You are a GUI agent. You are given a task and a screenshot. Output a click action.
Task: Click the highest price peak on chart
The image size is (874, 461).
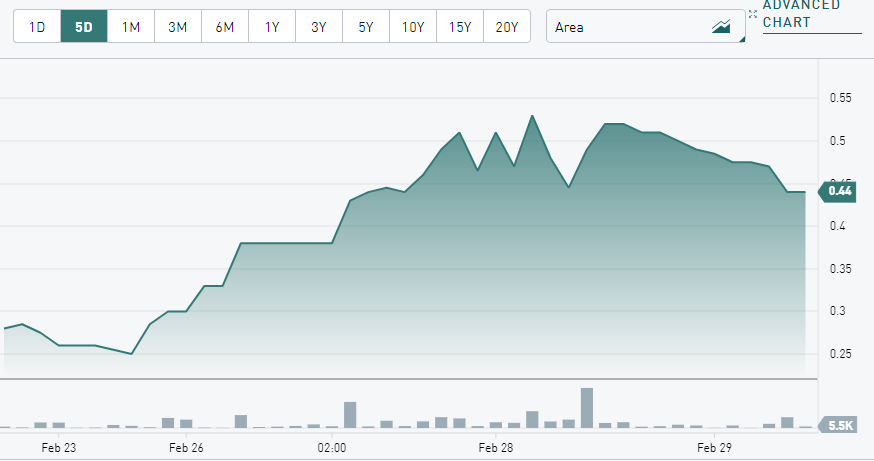click(532, 116)
